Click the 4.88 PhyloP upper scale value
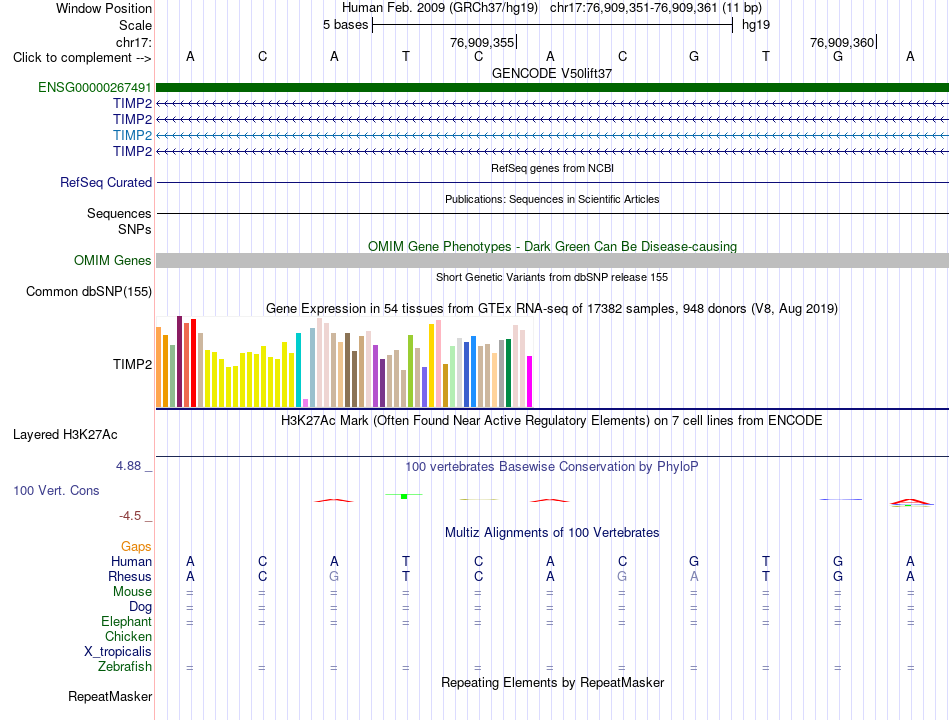This screenshot has width=950, height=720. tap(128, 466)
